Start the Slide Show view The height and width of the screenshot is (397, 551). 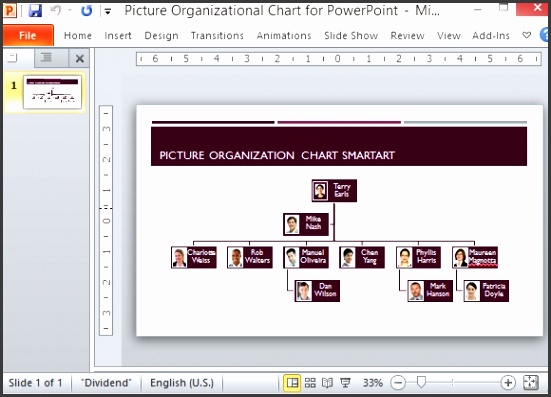(x=345, y=383)
